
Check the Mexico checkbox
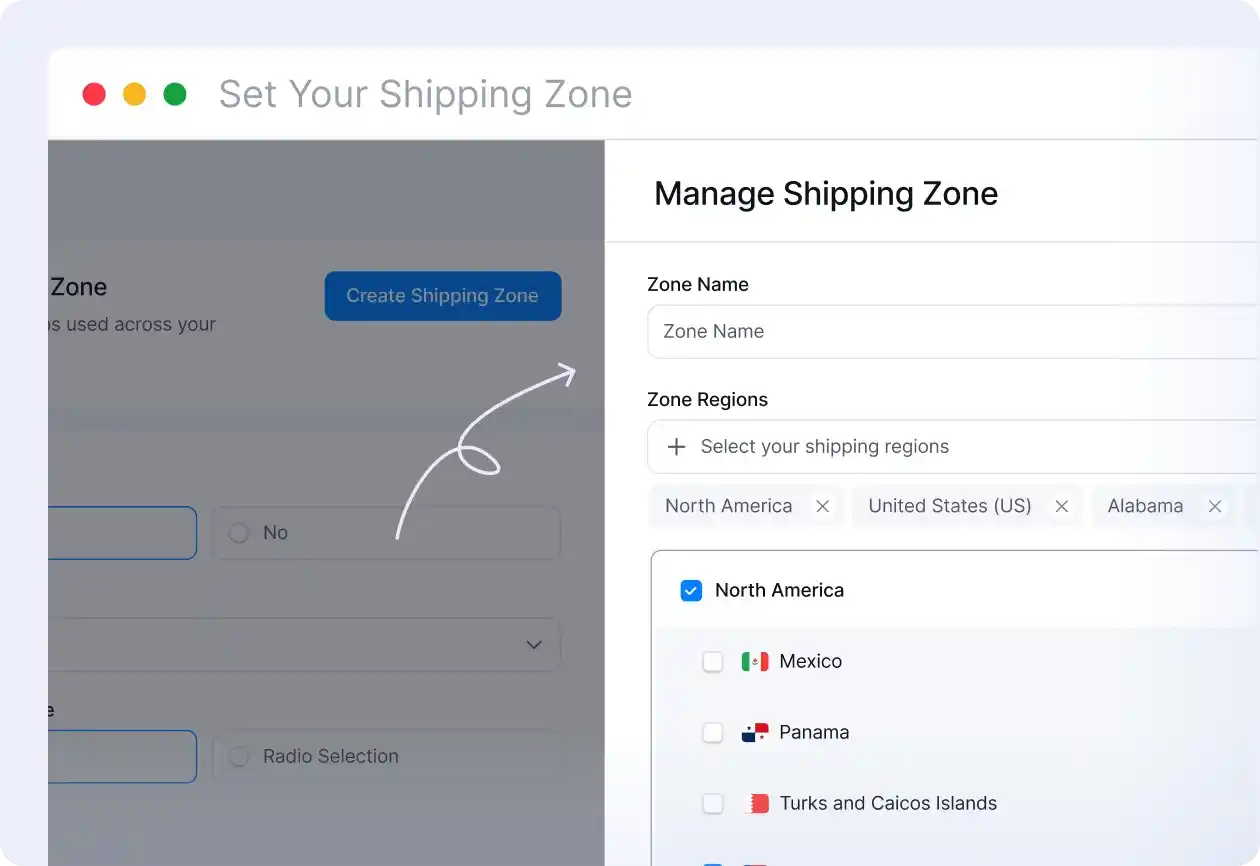point(713,661)
